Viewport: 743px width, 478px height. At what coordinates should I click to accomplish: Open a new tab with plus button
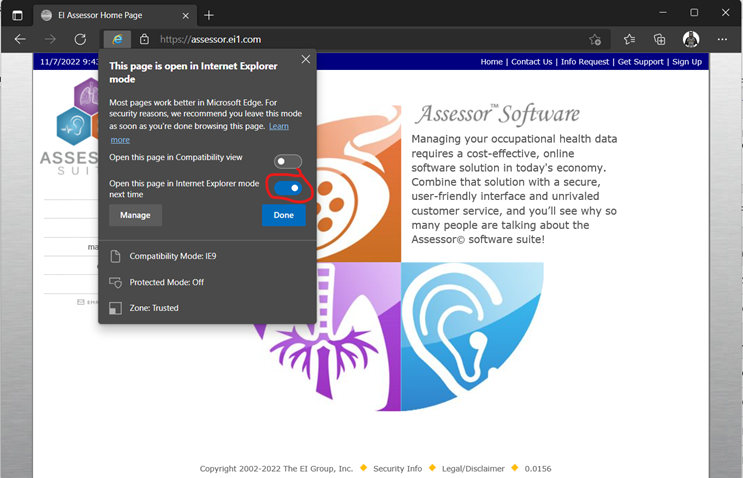[208, 15]
